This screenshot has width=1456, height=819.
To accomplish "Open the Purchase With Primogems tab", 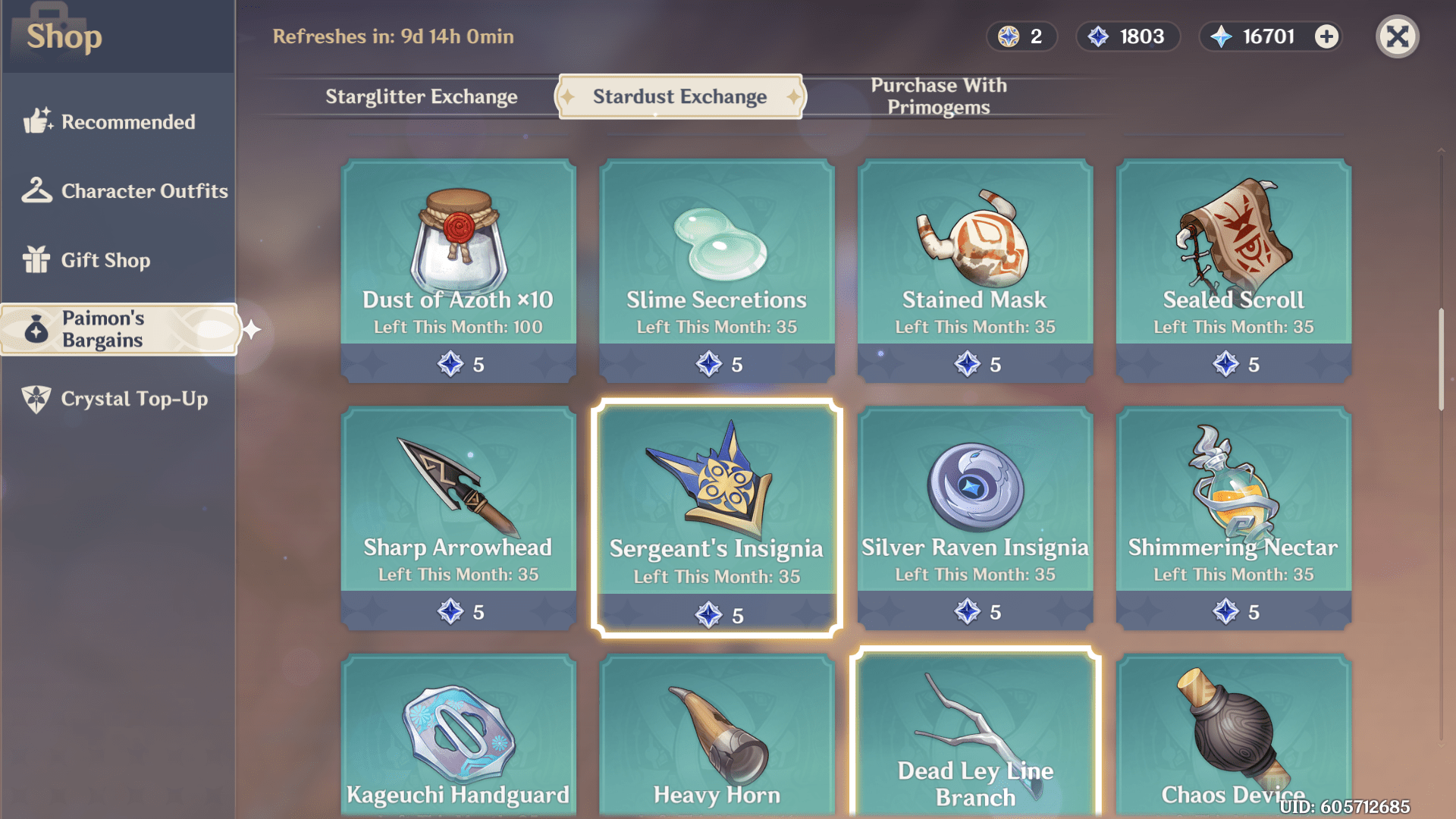I will [939, 96].
